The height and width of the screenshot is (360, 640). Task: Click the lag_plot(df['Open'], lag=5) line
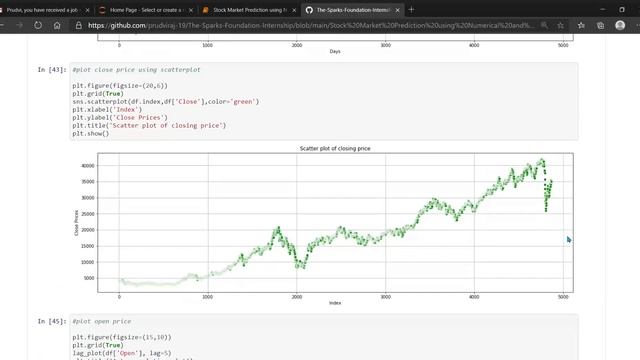click(122, 353)
